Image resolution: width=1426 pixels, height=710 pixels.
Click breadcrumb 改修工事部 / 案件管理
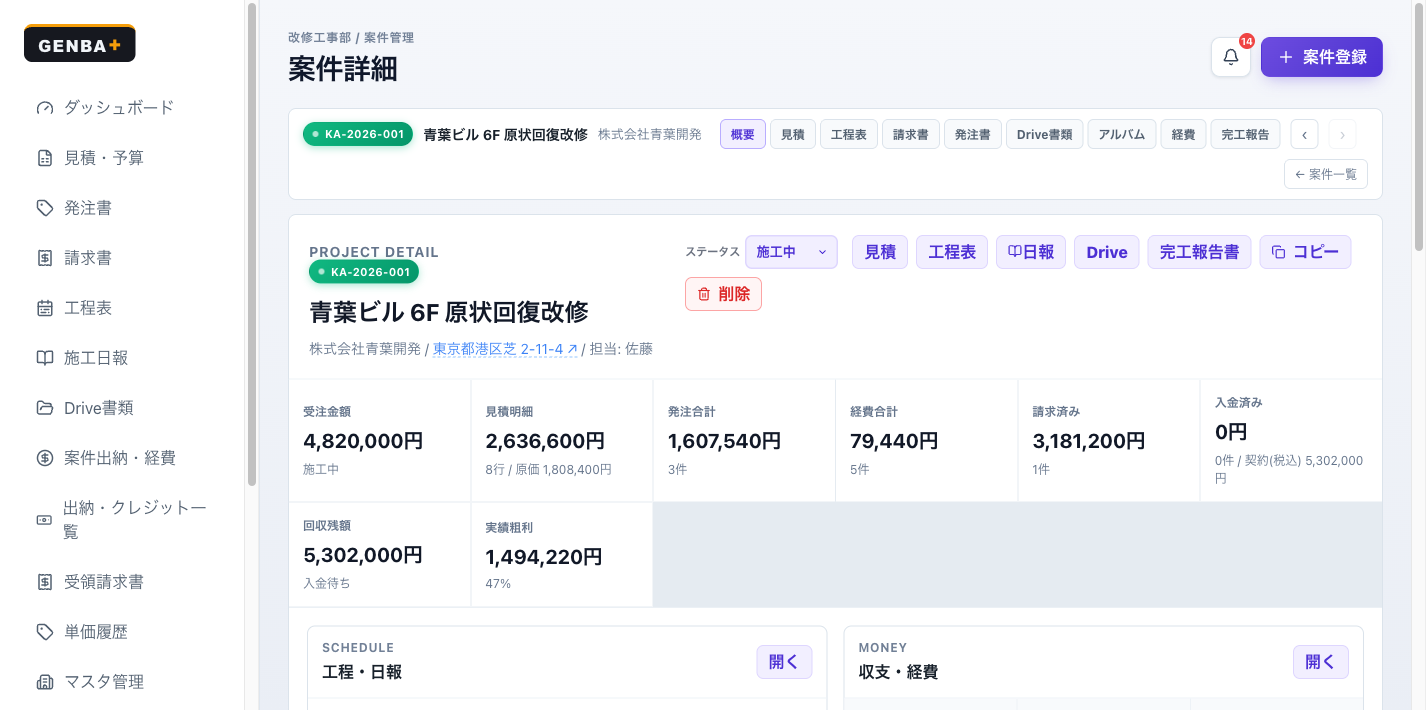(x=351, y=38)
